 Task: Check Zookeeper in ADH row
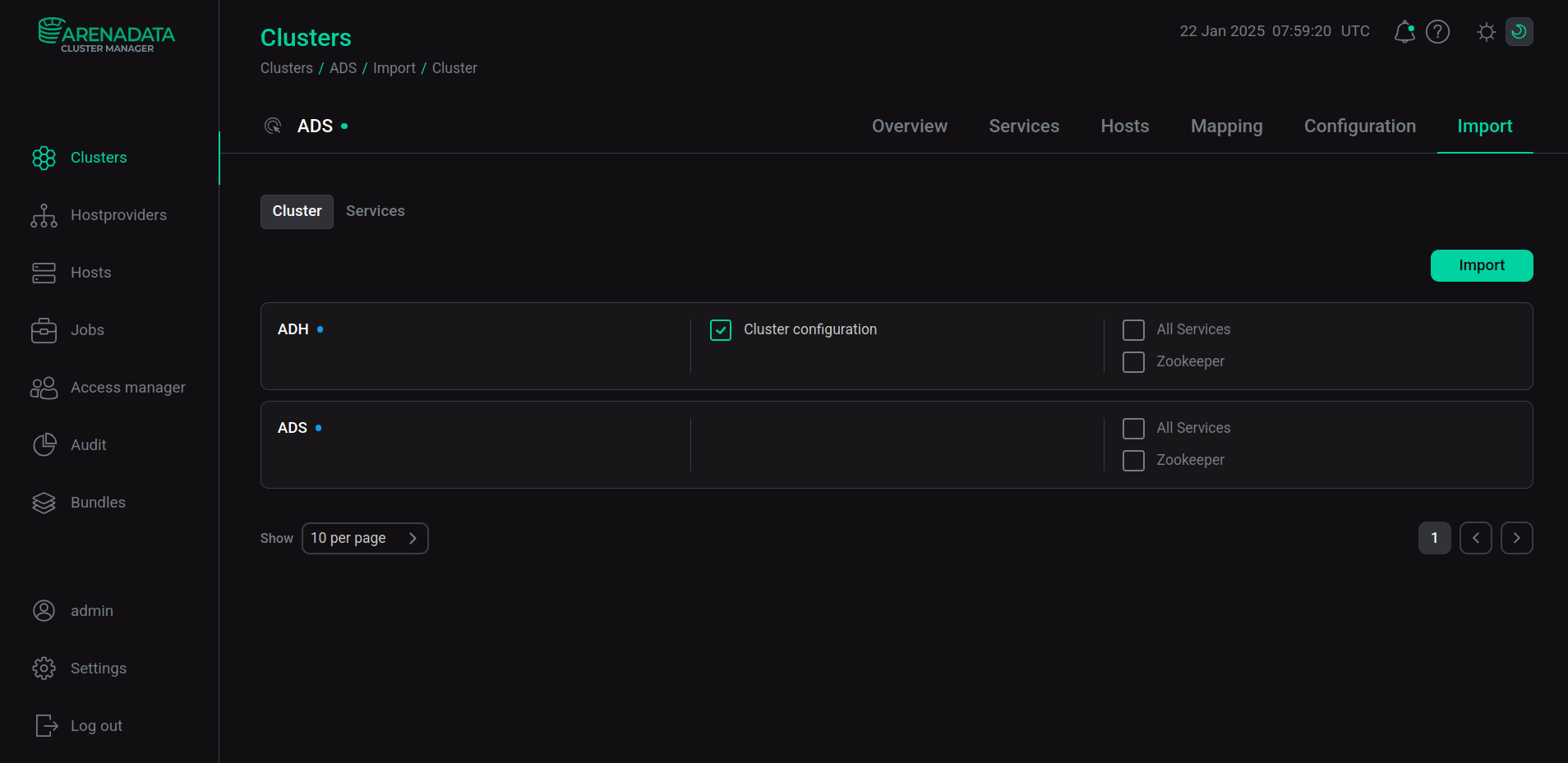click(1133, 362)
